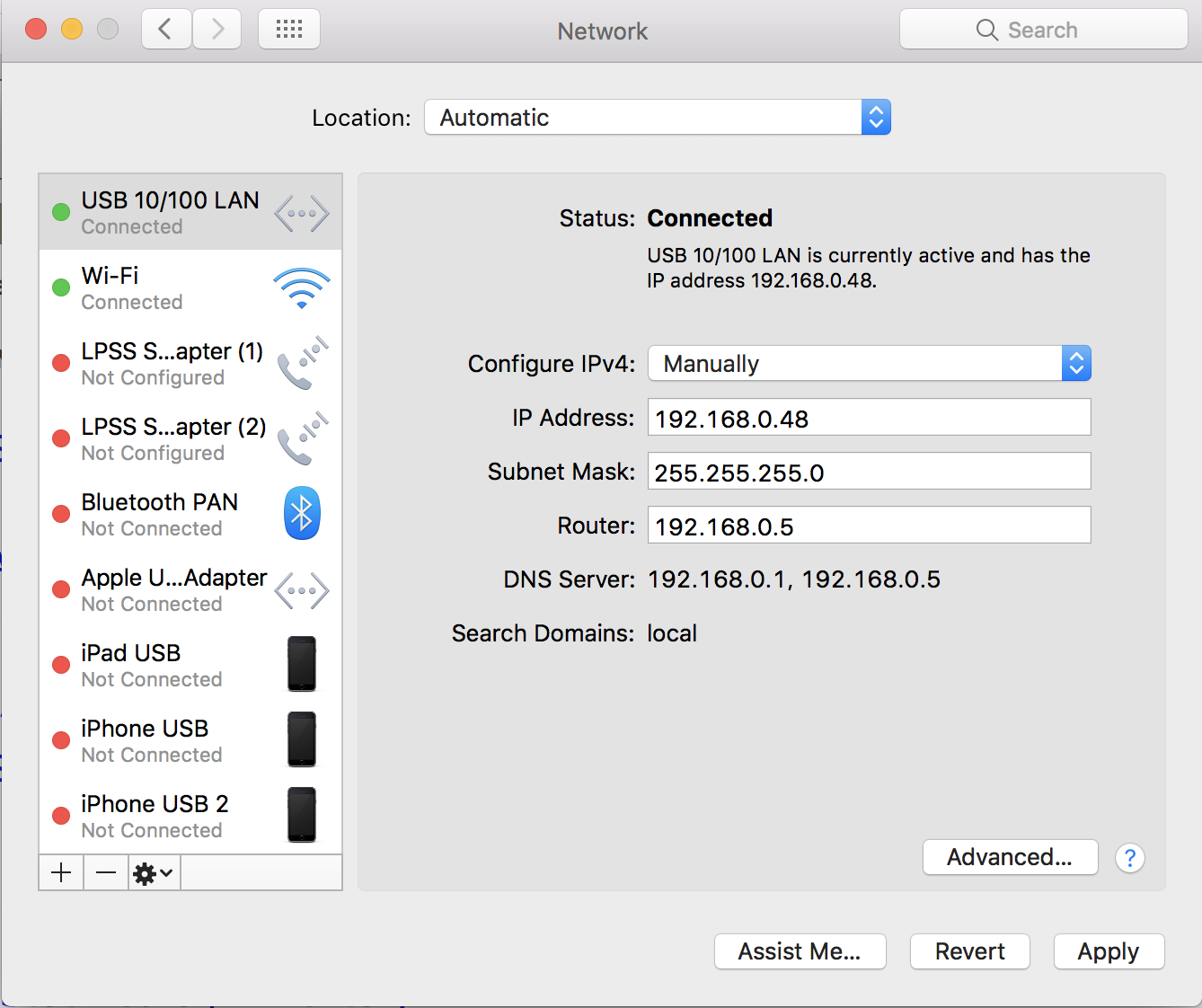
Task: Click the Advanced... button
Action: [x=1011, y=857]
